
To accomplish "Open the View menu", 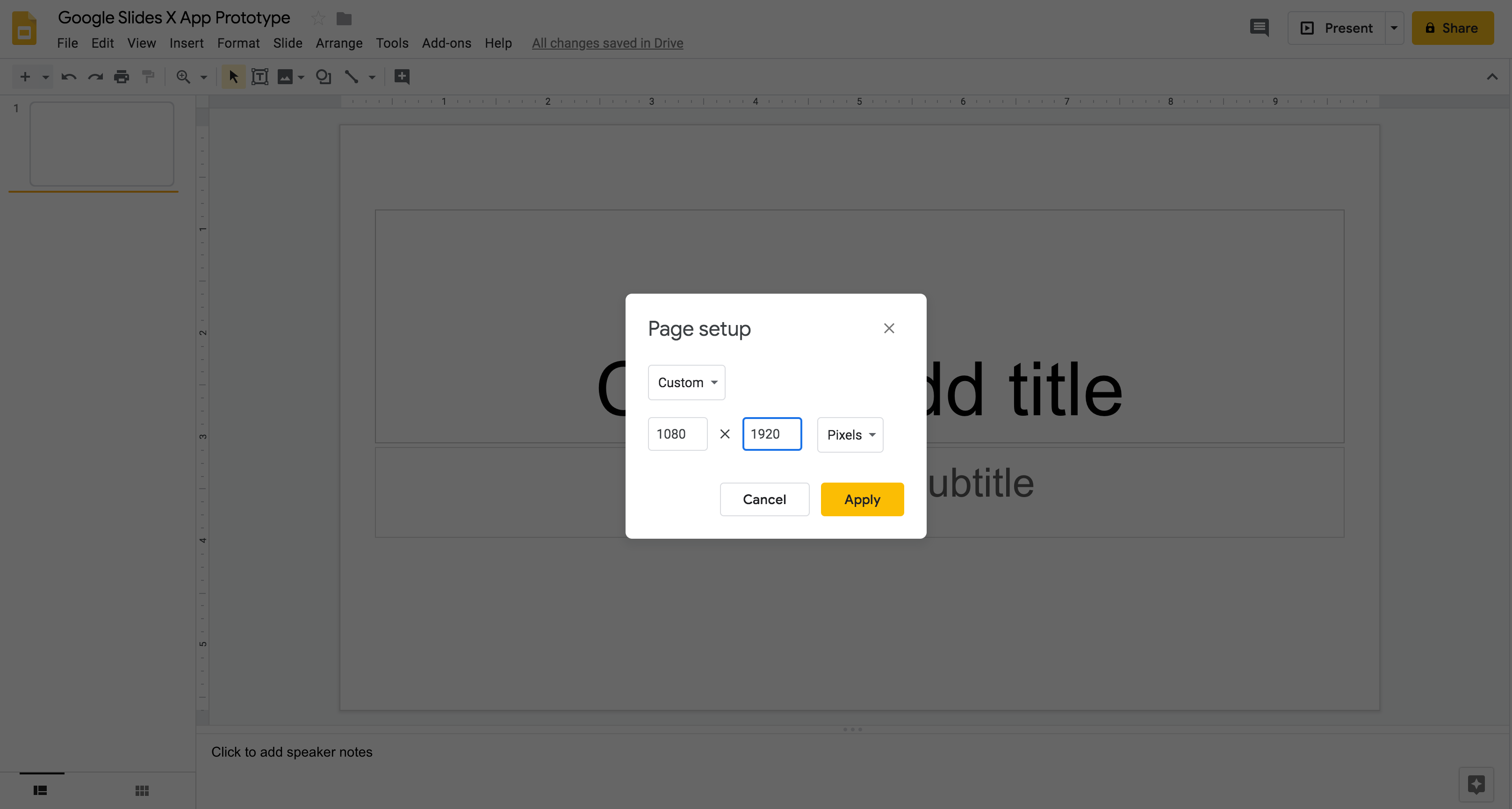I will (x=142, y=43).
